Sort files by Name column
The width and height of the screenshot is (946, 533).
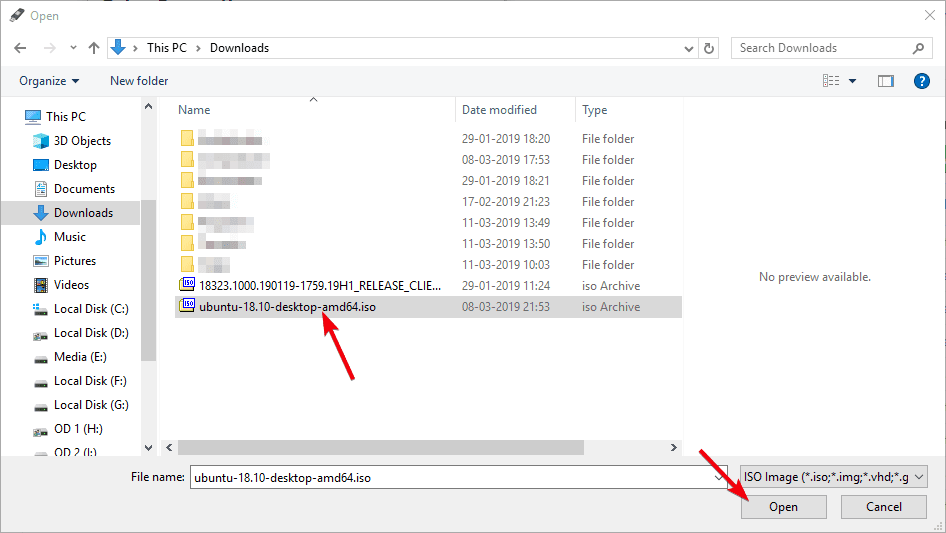coord(194,110)
